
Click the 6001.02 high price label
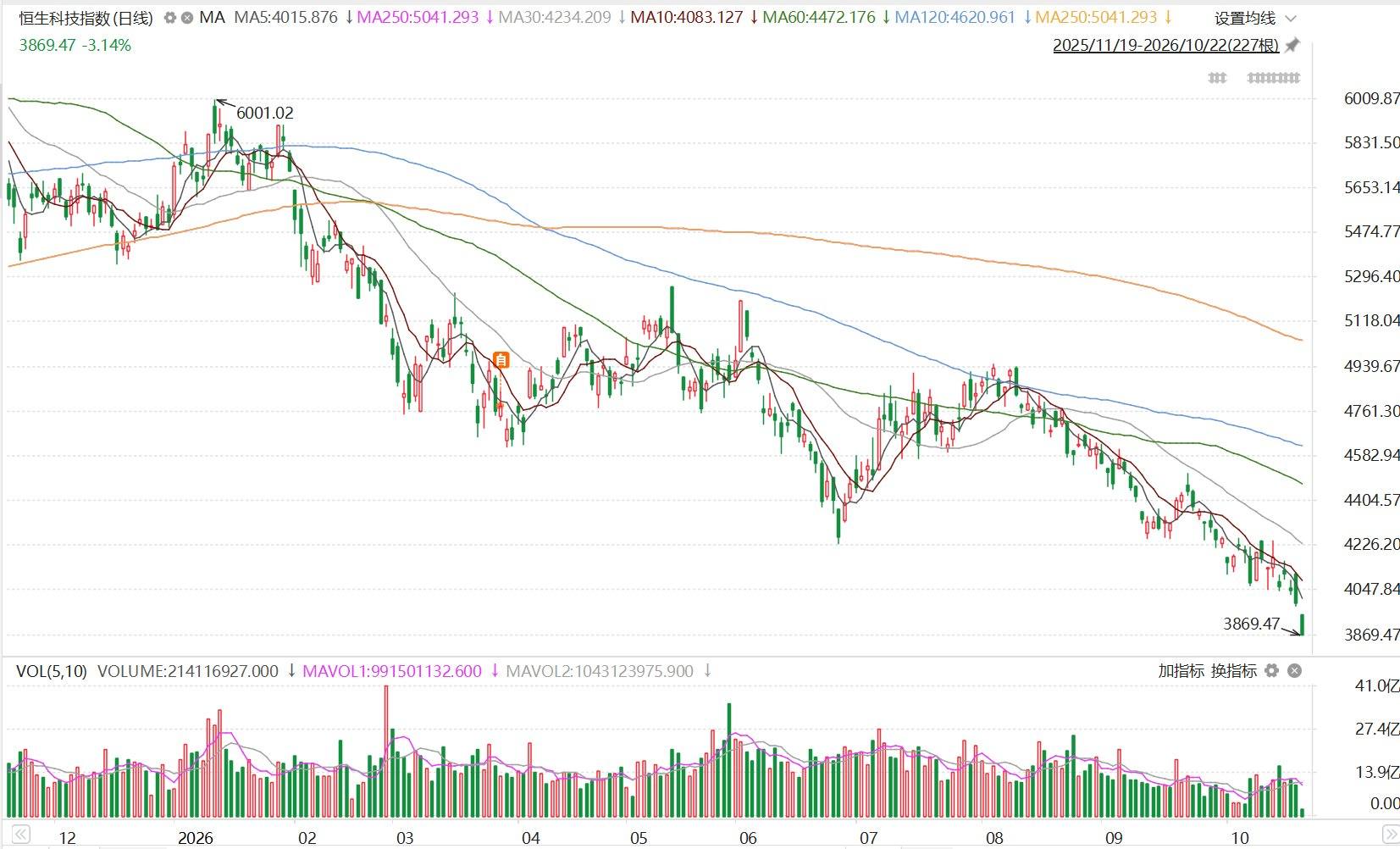click(265, 113)
